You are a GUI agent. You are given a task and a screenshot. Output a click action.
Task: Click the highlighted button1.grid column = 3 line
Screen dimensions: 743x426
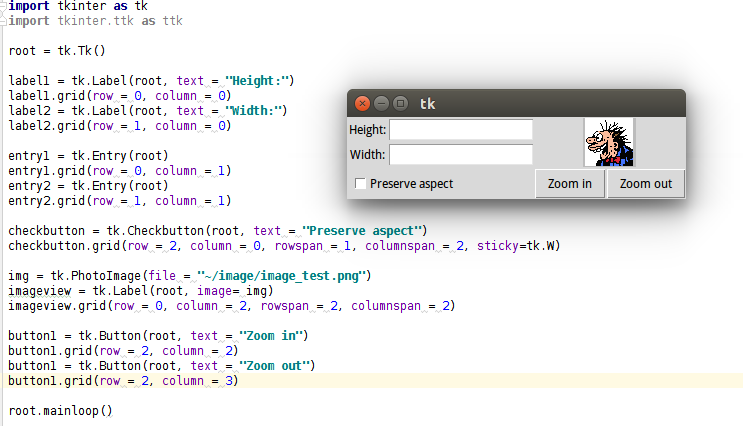pyautogui.click(x=123, y=381)
